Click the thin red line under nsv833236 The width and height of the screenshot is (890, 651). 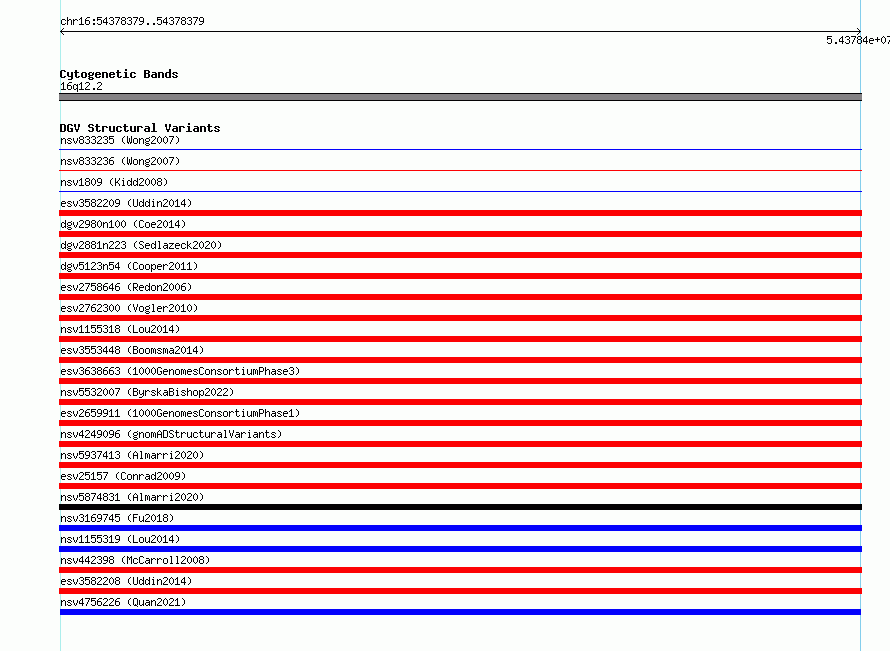tap(460, 170)
